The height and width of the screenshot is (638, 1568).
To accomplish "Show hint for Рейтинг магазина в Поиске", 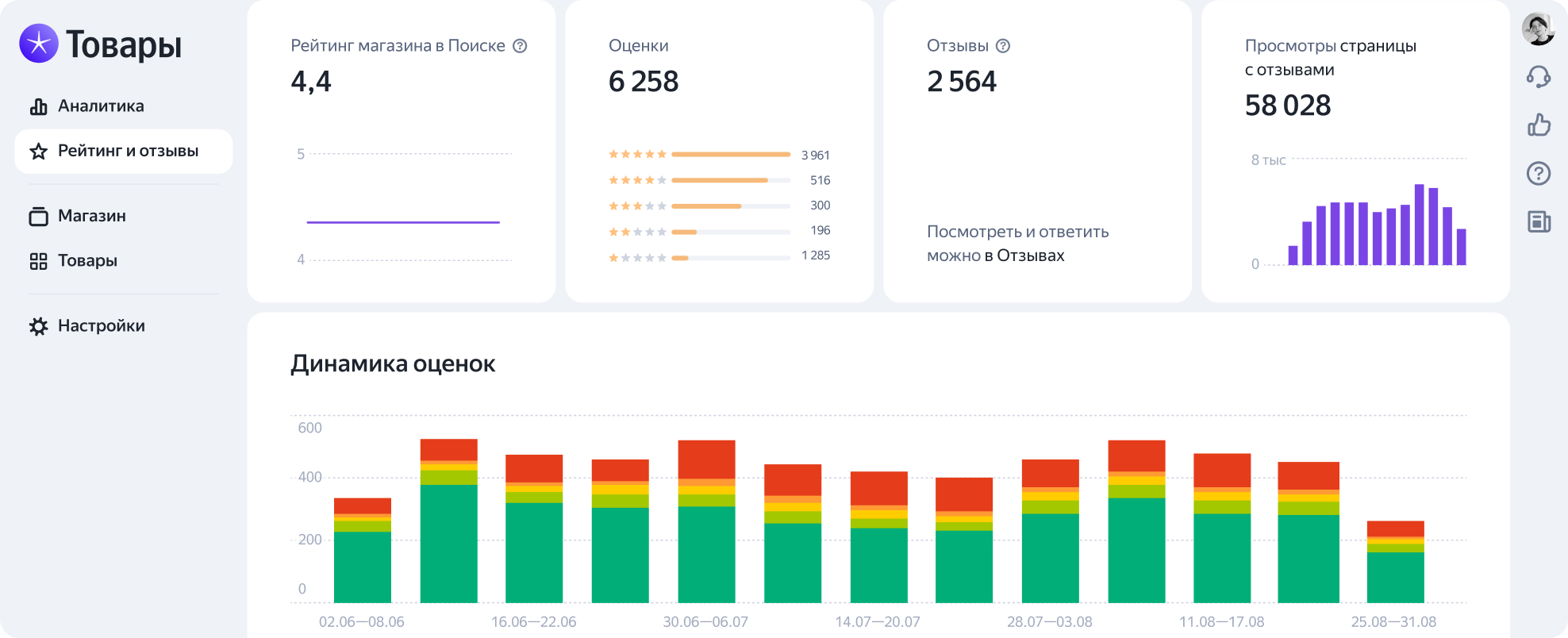I will pos(520,46).
